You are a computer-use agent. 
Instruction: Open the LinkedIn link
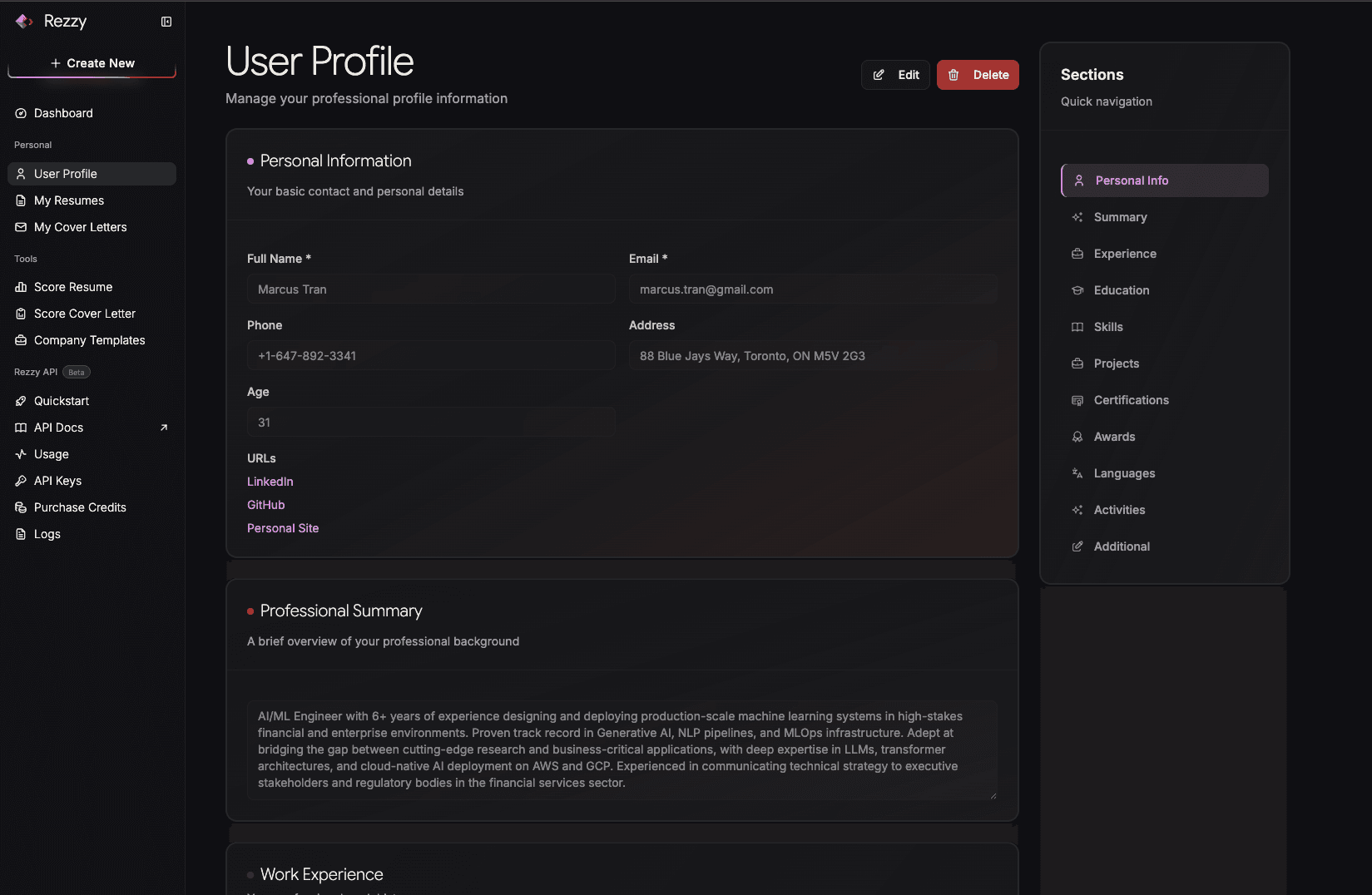270,482
